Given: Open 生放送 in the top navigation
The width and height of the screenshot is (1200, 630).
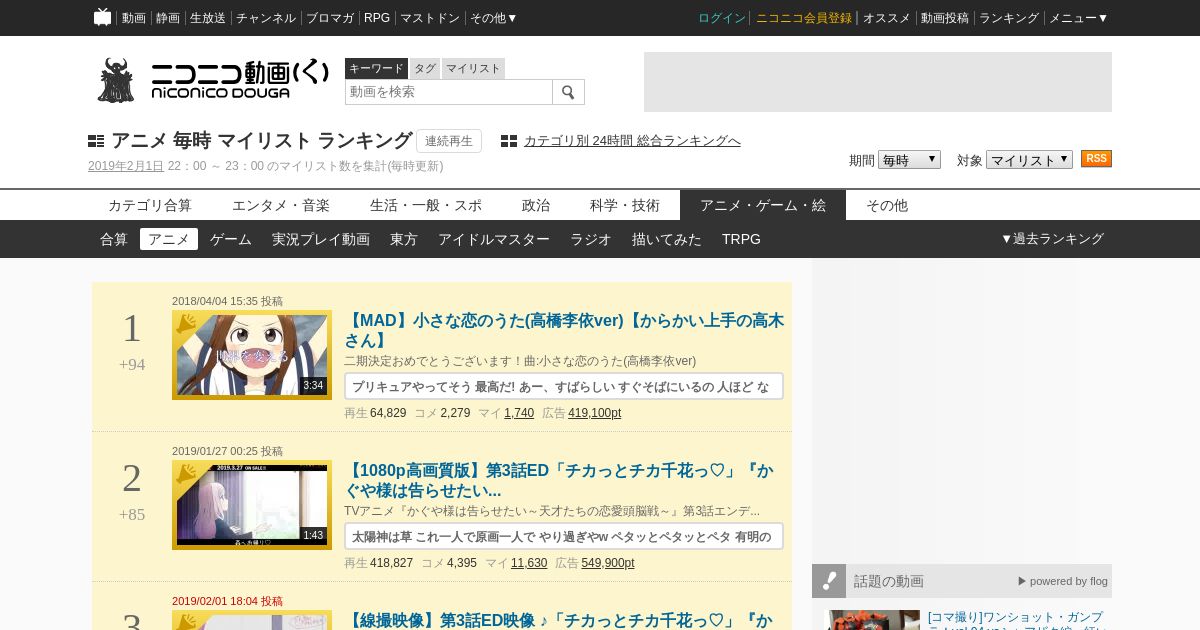Looking at the screenshot, I should [208, 18].
